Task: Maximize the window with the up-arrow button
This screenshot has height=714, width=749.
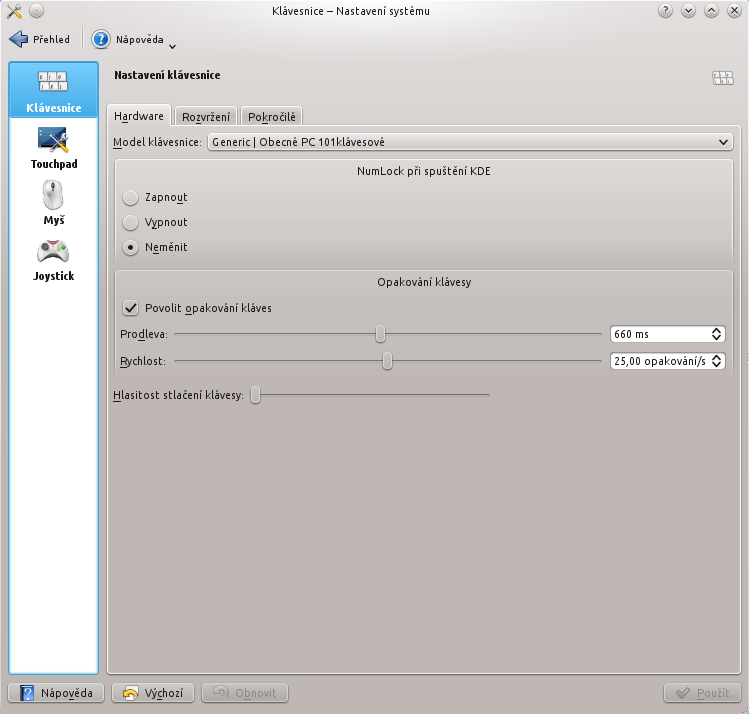Action: pos(711,11)
